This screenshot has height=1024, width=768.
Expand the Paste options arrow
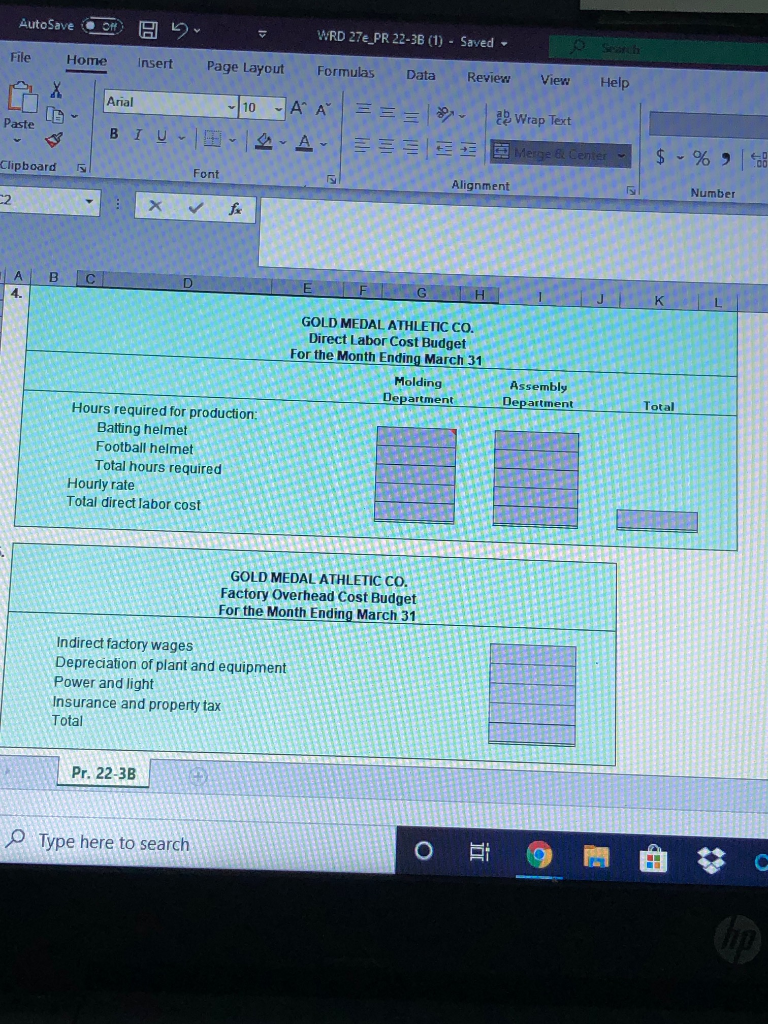pyautogui.click(x=18, y=140)
